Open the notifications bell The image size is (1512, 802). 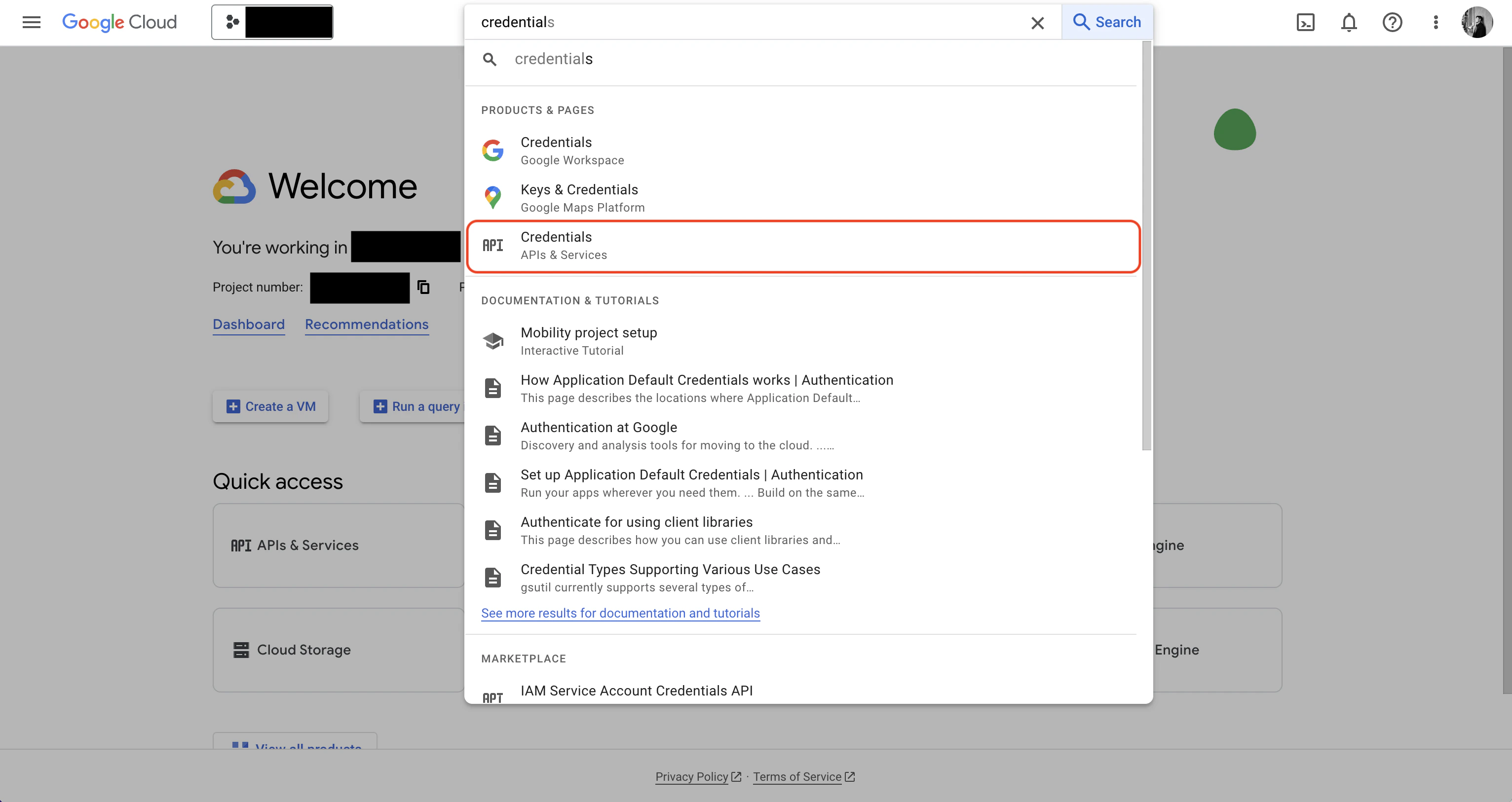tap(1348, 22)
